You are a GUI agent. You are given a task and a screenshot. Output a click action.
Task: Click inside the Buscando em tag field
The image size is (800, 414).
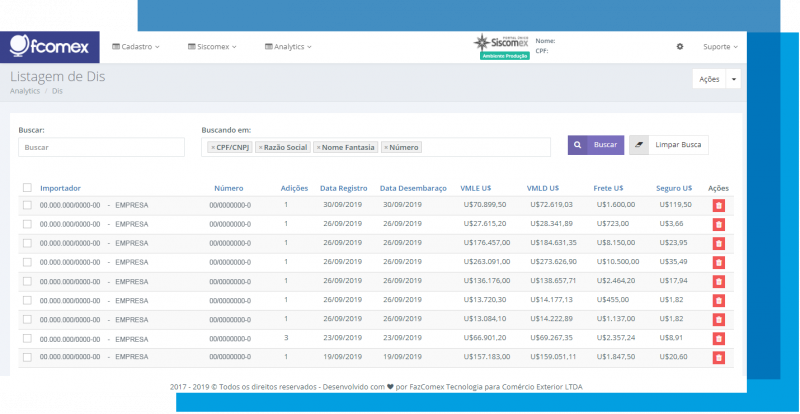(x=376, y=147)
